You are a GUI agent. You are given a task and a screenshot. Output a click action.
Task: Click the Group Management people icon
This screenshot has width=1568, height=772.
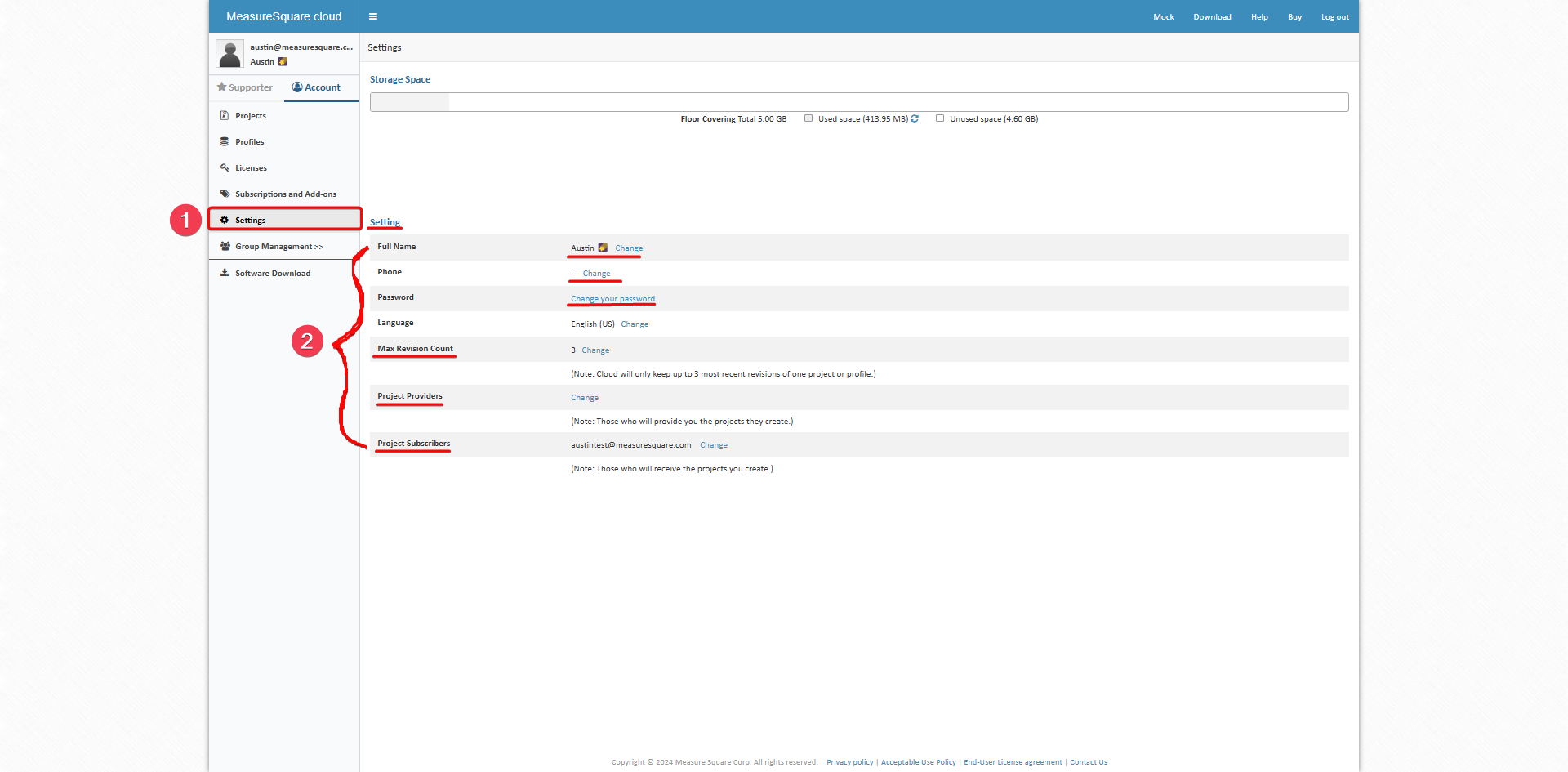(x=225, y=246)
